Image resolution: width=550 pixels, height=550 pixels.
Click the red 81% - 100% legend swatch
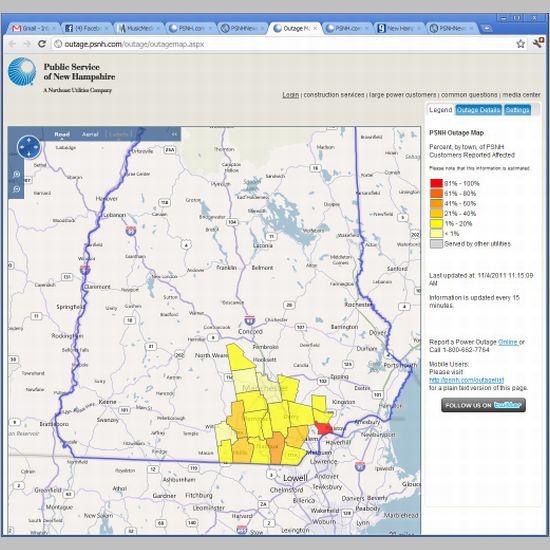point(436,183)
